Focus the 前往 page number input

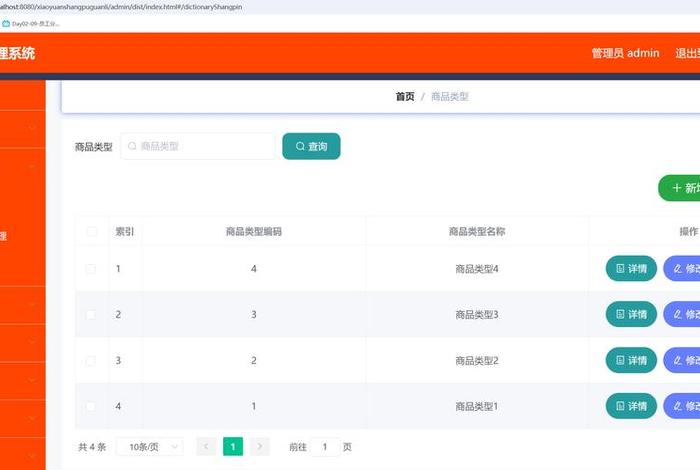(x=325, y=447)
